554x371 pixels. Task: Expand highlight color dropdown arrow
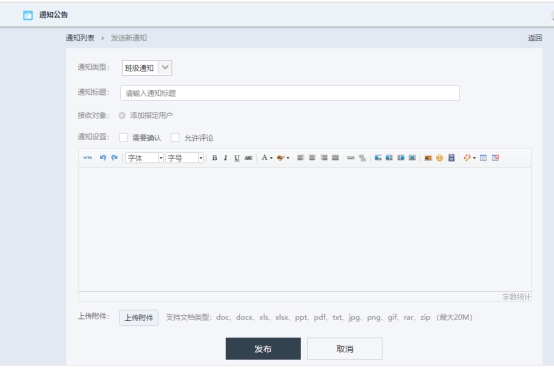pyautogui.click(x=288, y=158)
